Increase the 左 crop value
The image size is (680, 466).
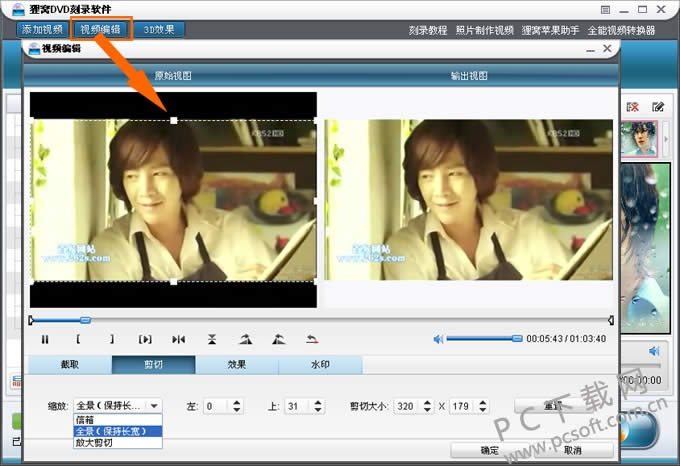click(236, 403)
